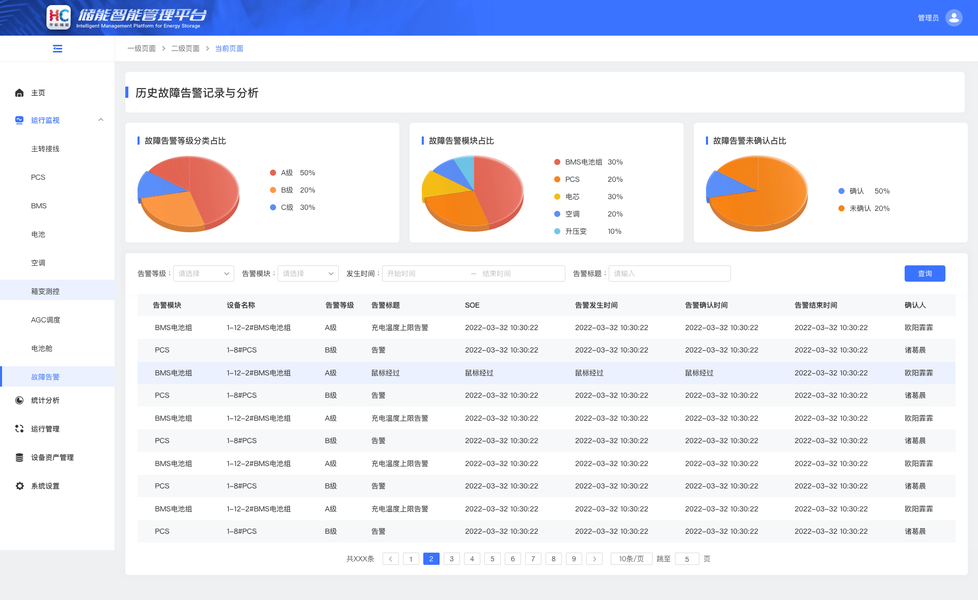Image resolution: width=978 pixels, height=600 pixels.
Task: Click the 跳至 page number input
Action: click(x=687, y=559)
